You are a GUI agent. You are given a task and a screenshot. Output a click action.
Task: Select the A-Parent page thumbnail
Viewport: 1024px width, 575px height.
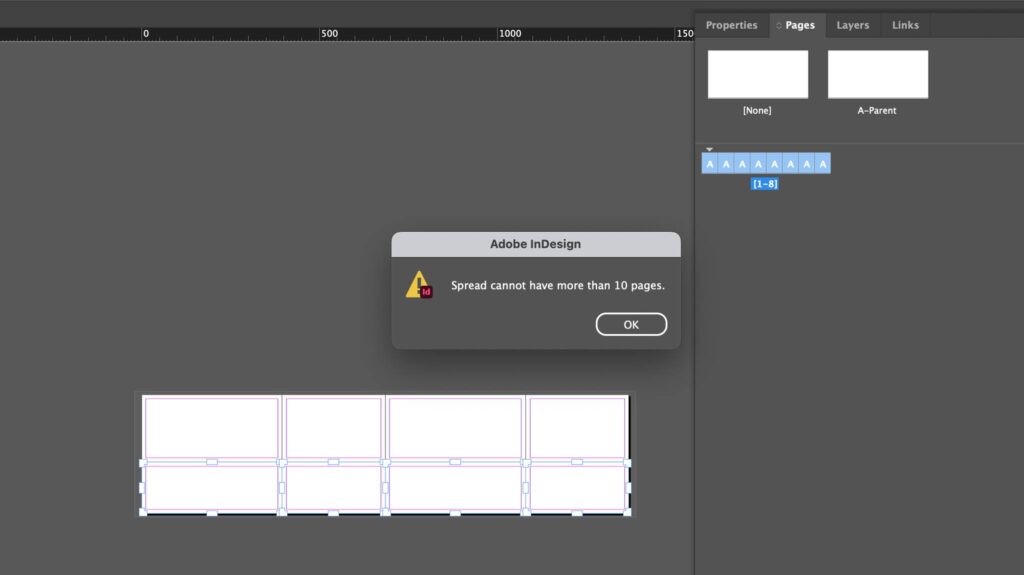coord(878,74)
